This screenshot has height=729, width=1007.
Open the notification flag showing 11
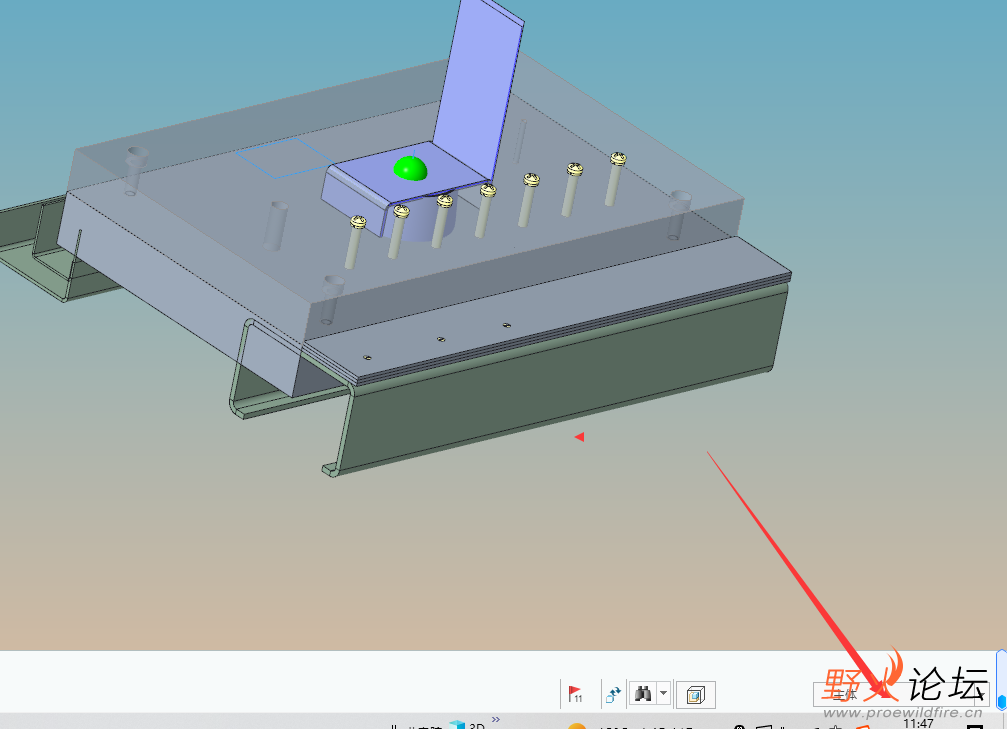[x=575, y=694]
